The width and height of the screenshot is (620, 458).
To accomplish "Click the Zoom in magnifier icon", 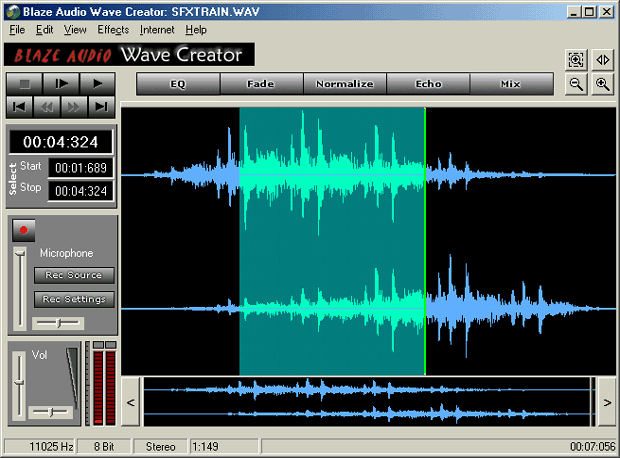I will point(603,84).
